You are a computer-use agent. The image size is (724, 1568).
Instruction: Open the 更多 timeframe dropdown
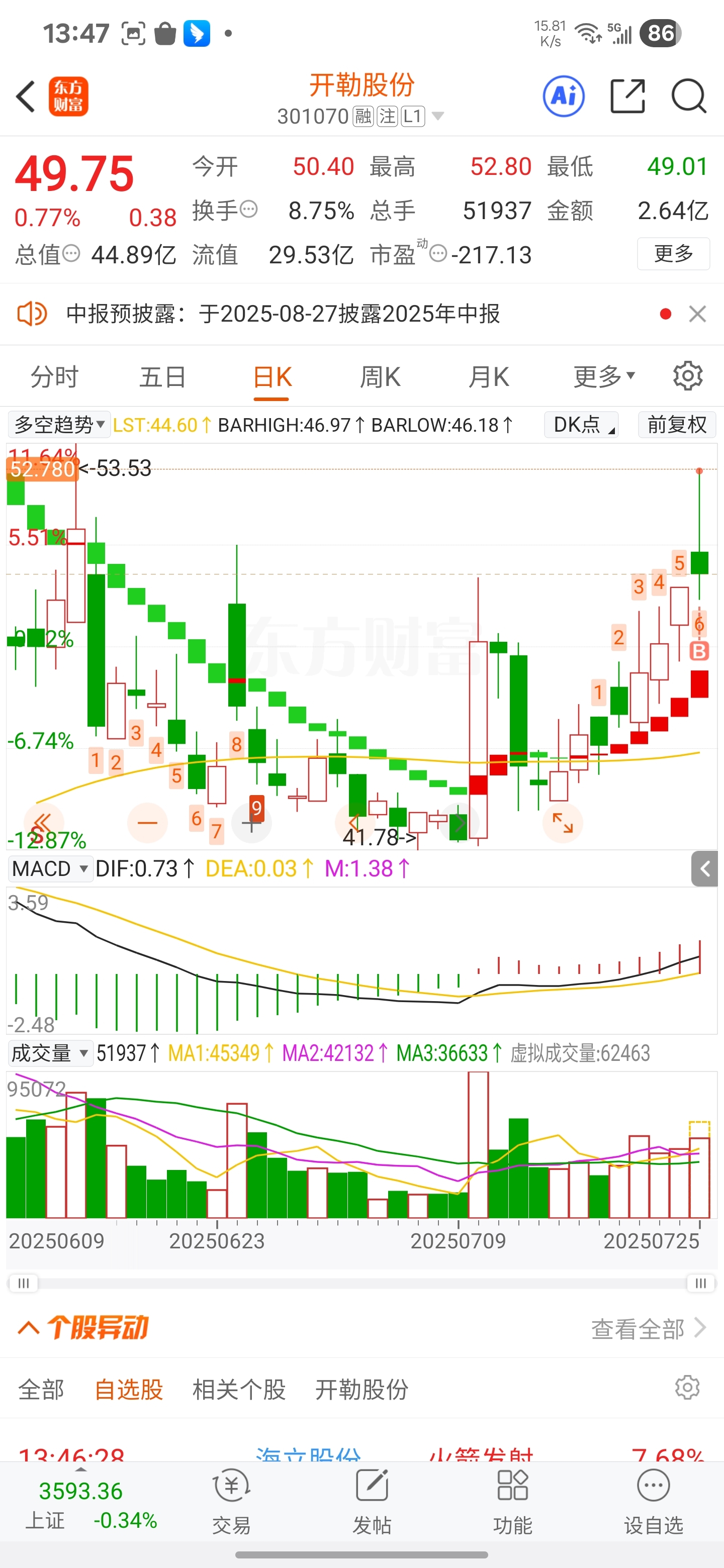[604, 376]
